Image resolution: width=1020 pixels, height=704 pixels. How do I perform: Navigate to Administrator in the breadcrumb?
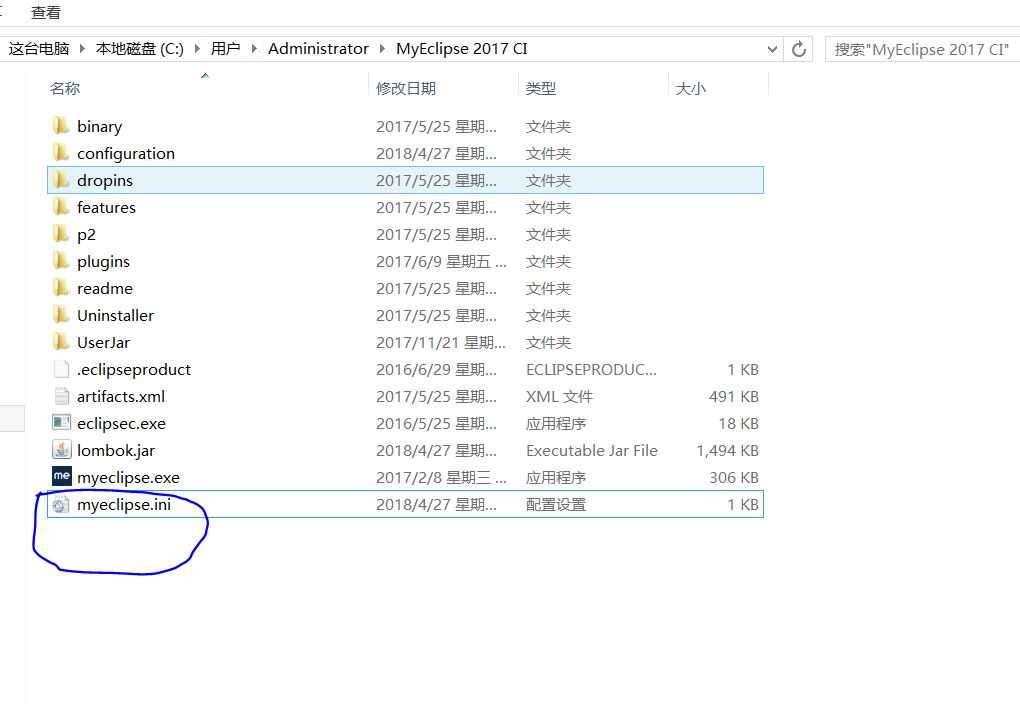click(318, 49)
